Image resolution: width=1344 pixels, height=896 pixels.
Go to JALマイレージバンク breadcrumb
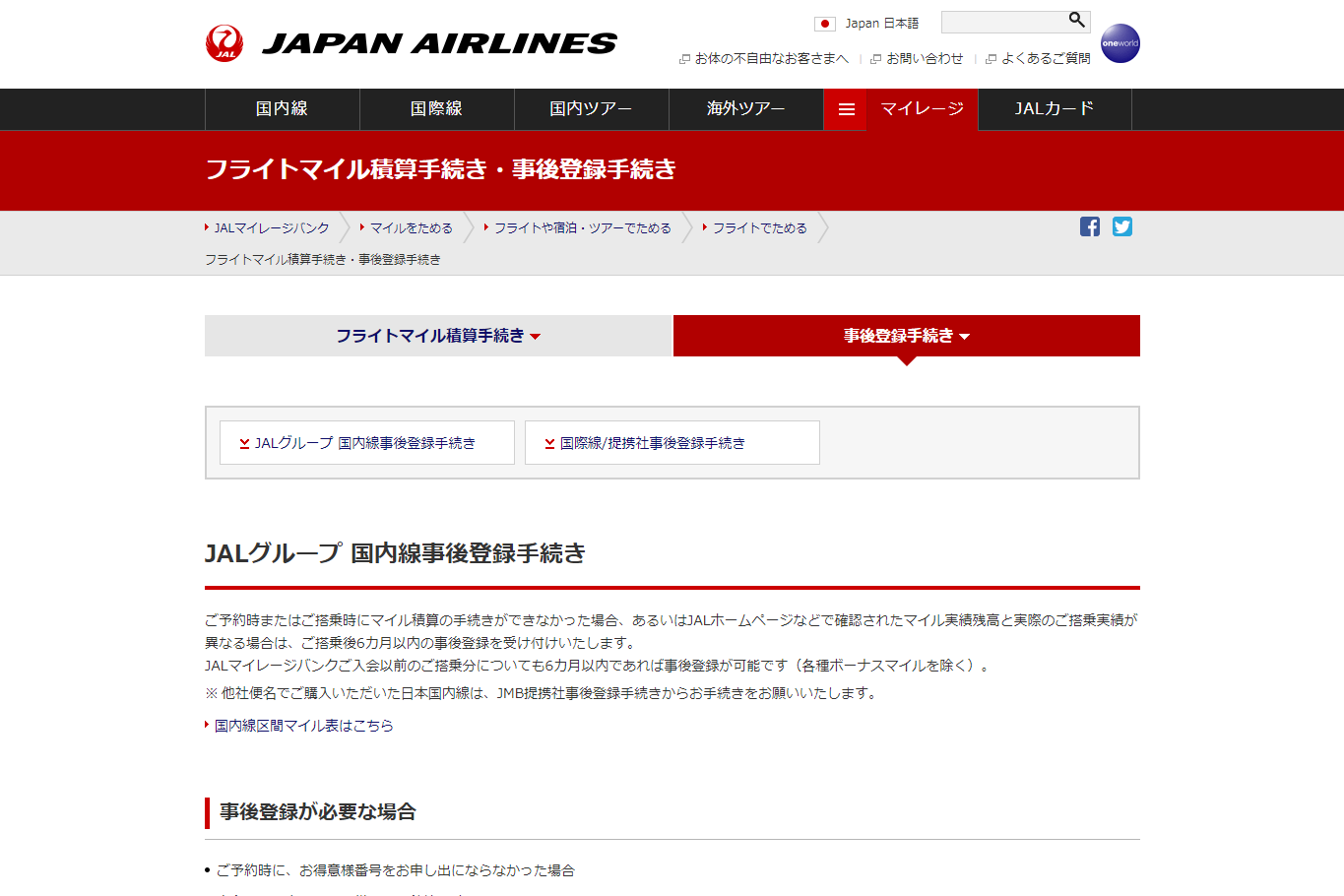pyautogui.click(x=272, y=228)
